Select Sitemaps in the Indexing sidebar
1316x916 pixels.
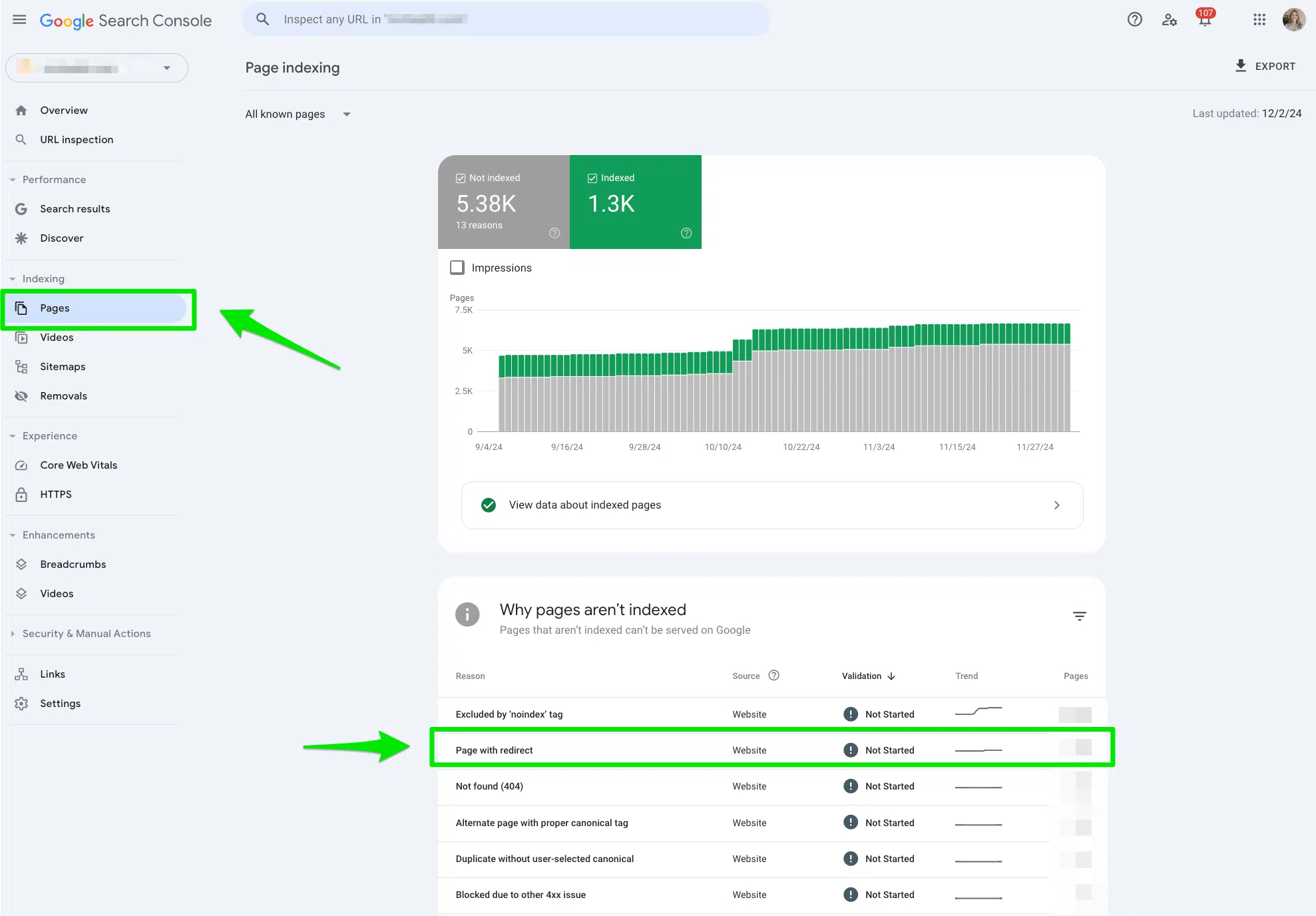click(63, 366)
